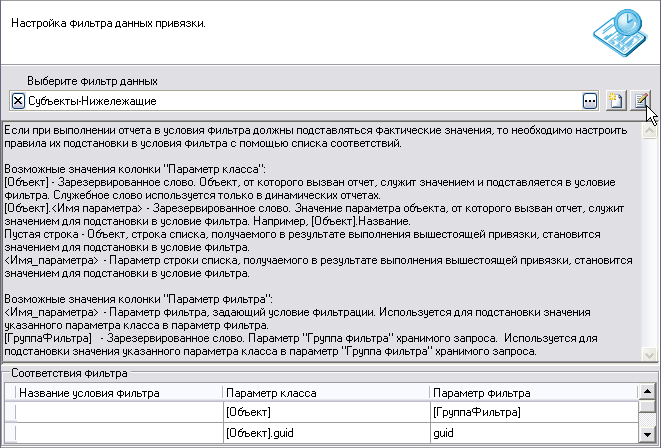The width and height of the screenshot is (661, 448).
Task: Select the guid filter parameter cell
Action: (534, 433)
